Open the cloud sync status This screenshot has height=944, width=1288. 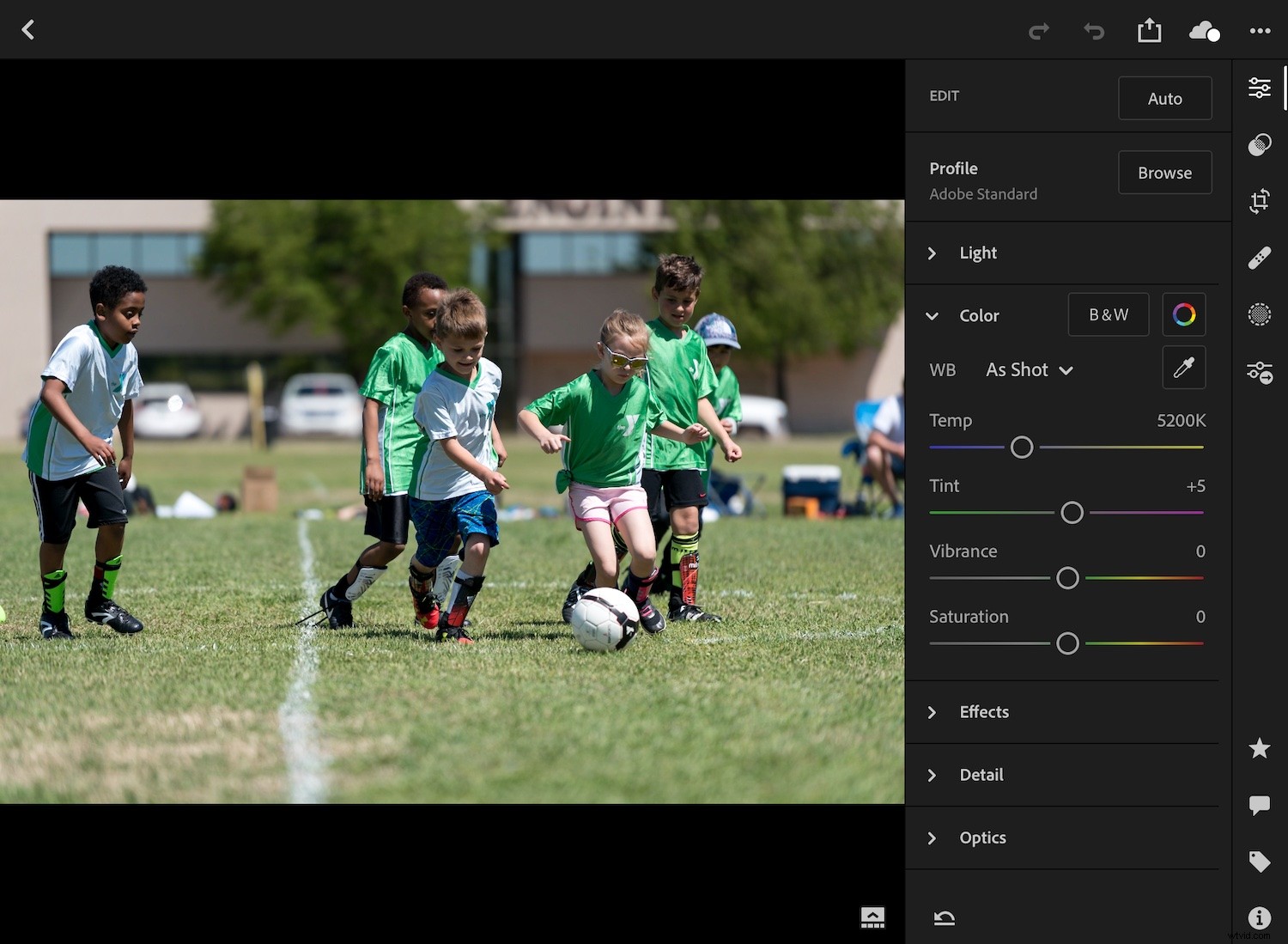pyautogui.click(x=1205, y=31)
